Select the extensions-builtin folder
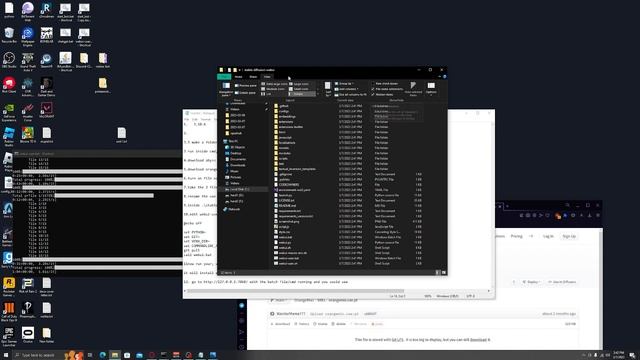The width and height of the screenshot is (640, 360). (x=290, y=127)
